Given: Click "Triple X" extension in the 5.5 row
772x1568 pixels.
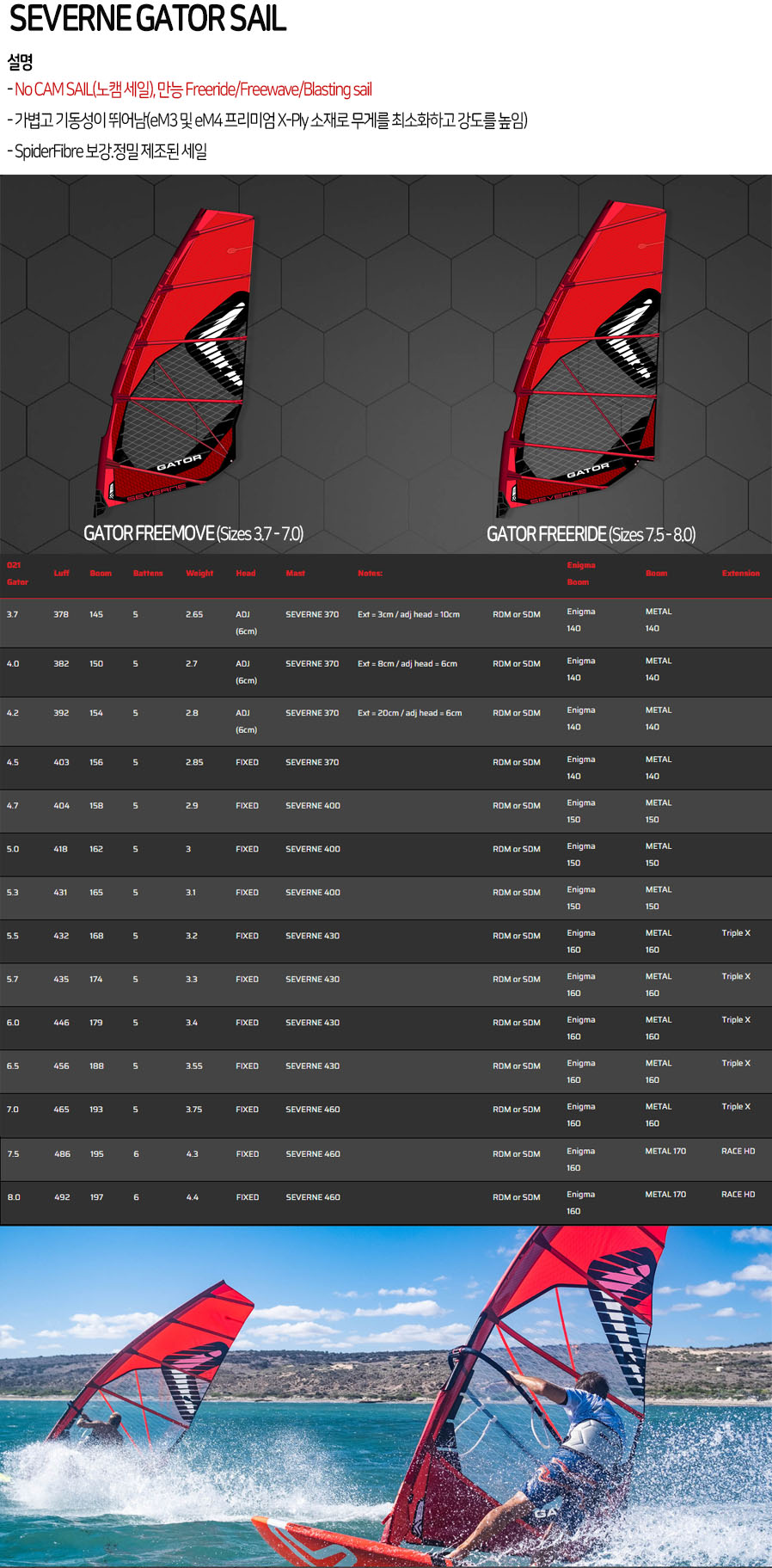Looking at the screenshot, I should (x=736, y=932).
